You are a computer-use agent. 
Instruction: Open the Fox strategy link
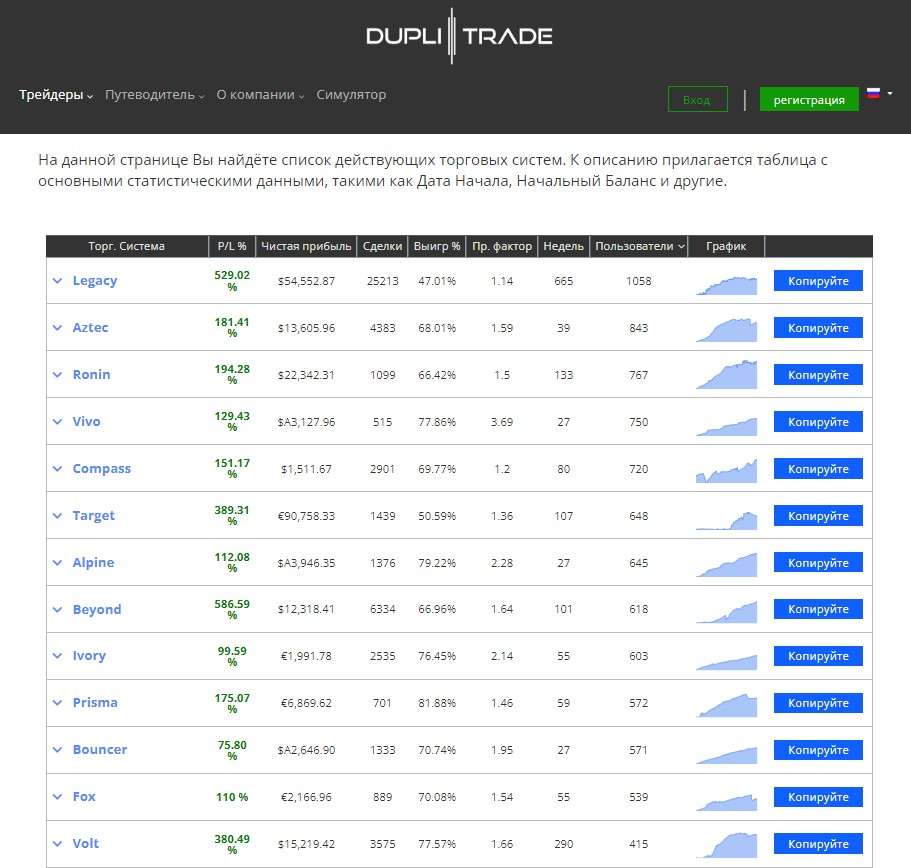click(x=84, y=797)
